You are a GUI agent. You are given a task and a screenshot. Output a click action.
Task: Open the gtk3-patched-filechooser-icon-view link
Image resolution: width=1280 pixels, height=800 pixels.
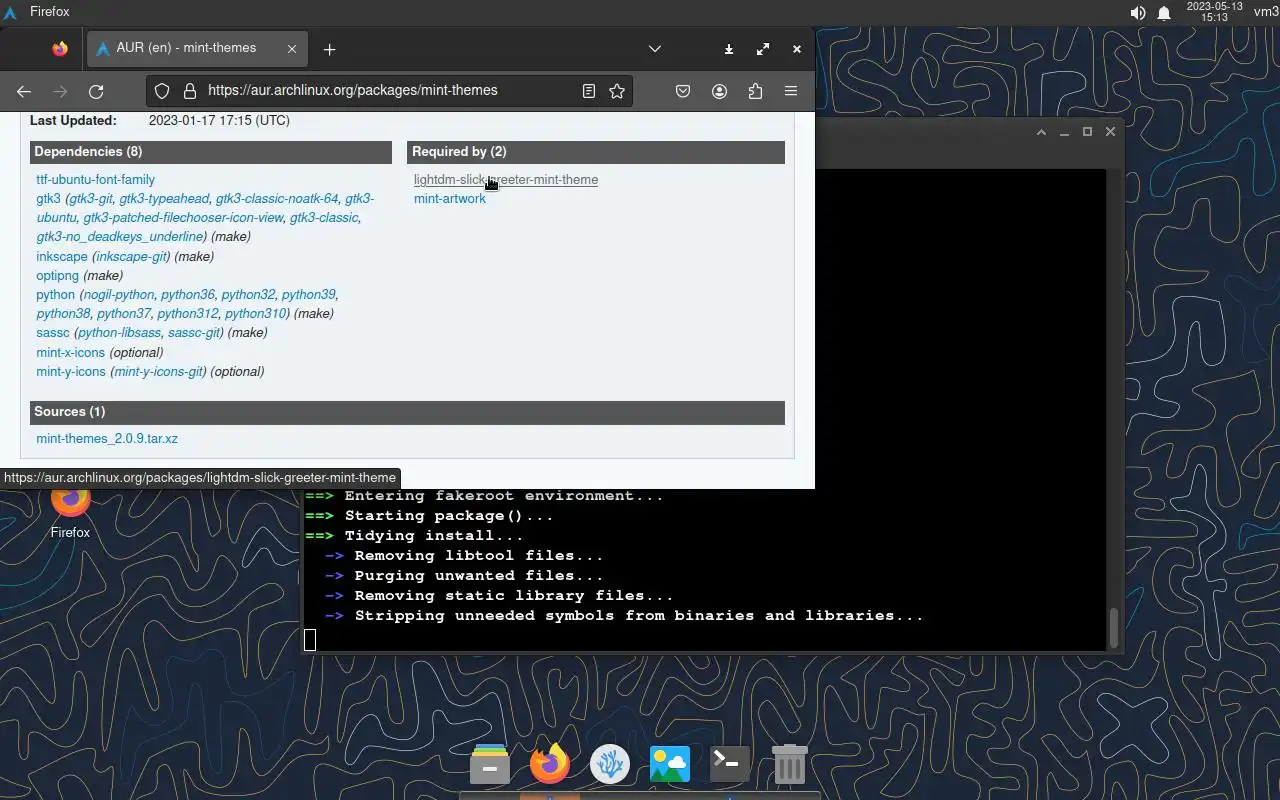(x=183, y=218)
